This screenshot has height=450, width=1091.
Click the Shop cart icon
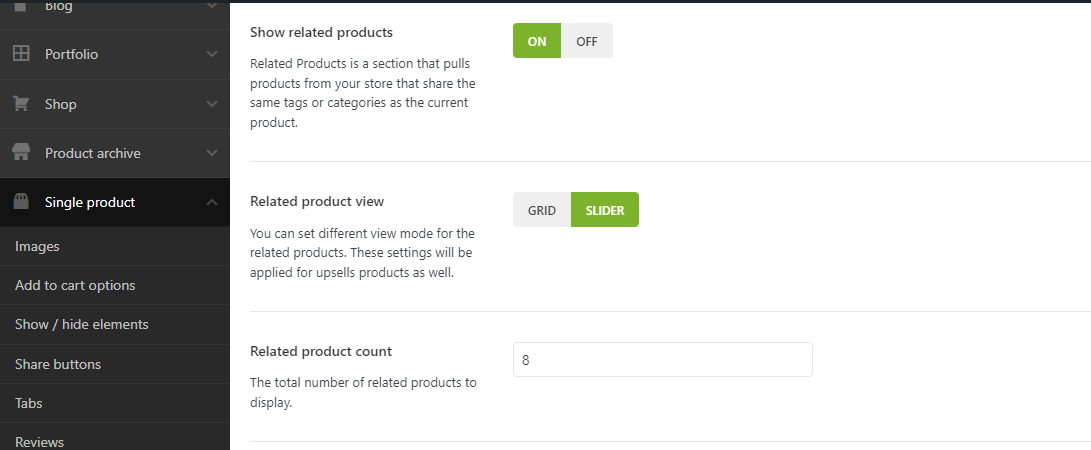tap(21, 104)
